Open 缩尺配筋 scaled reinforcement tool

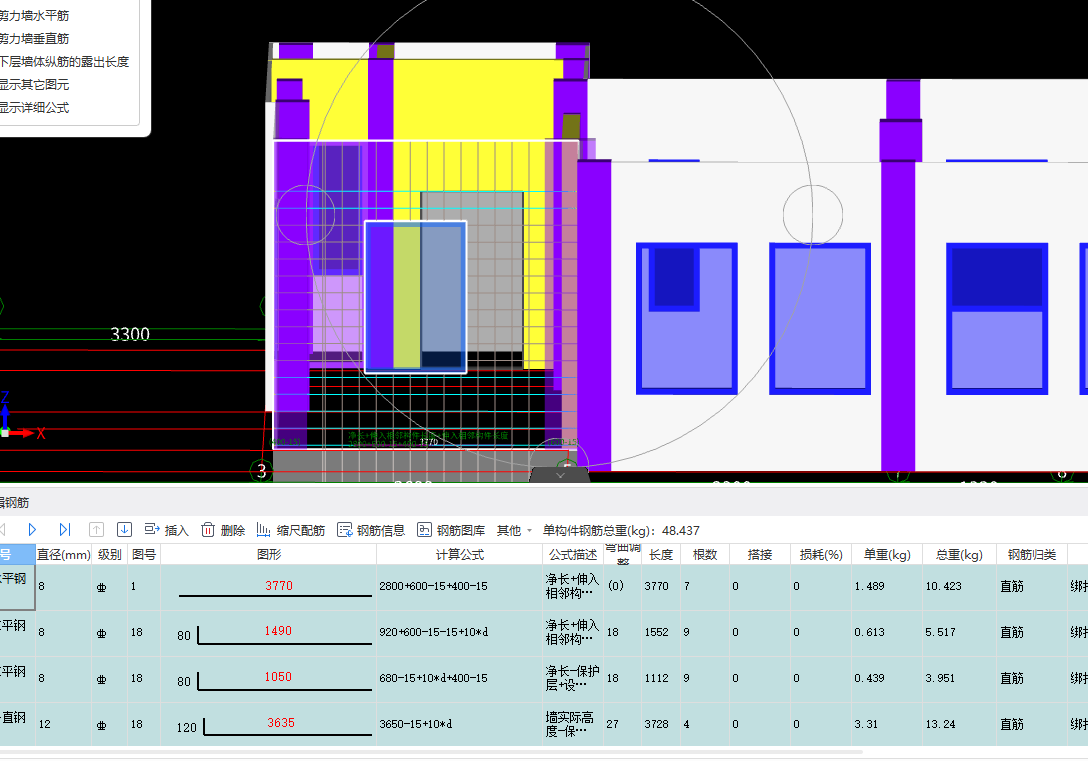(x=291, y=530)
